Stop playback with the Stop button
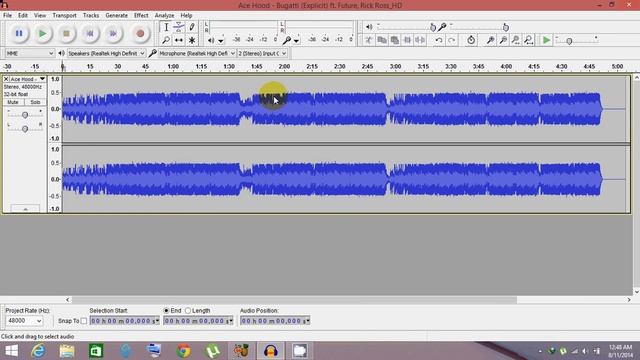 click(x=66, y=33)
